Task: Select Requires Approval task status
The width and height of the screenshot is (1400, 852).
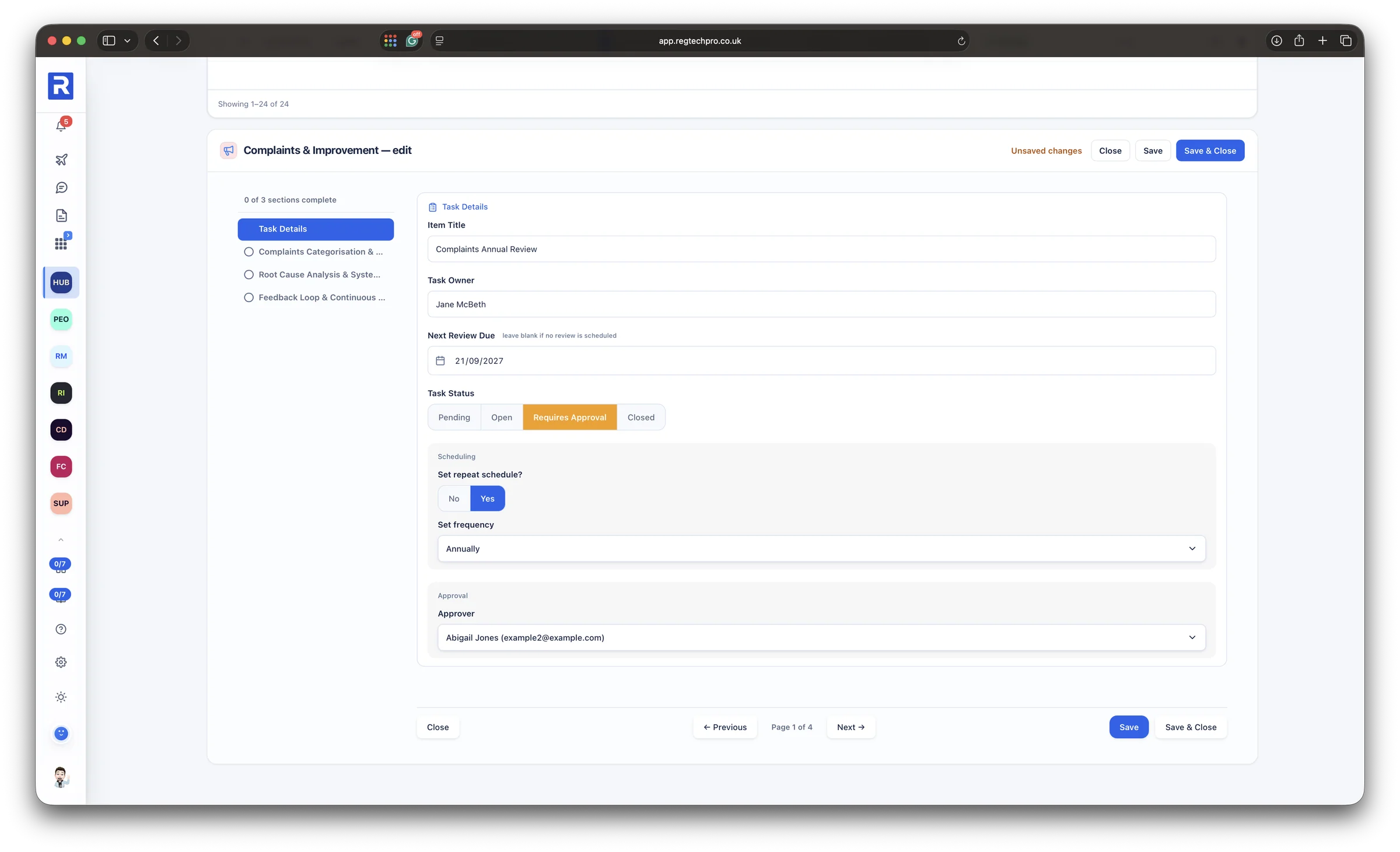Action: (570, 418)
